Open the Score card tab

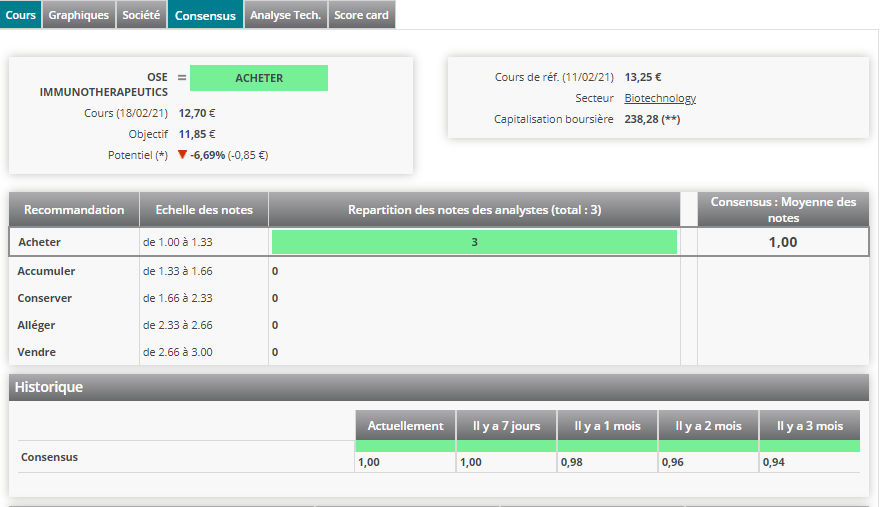(x=361, y=15)
